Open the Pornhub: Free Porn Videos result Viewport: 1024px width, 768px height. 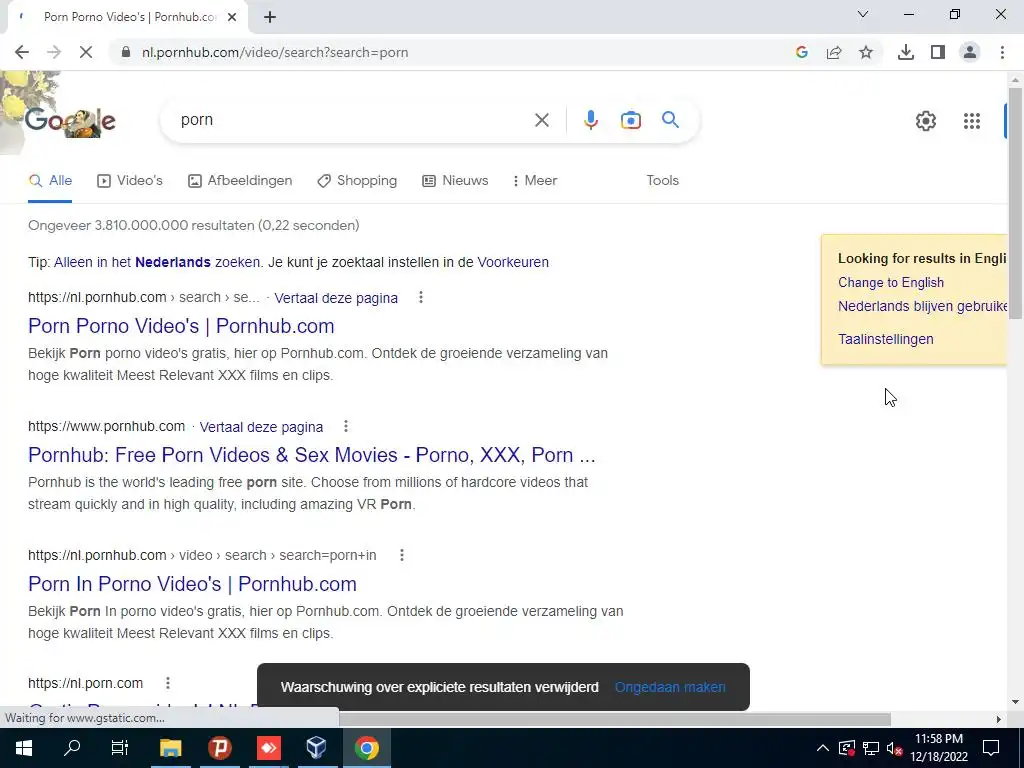pos(312,455)
